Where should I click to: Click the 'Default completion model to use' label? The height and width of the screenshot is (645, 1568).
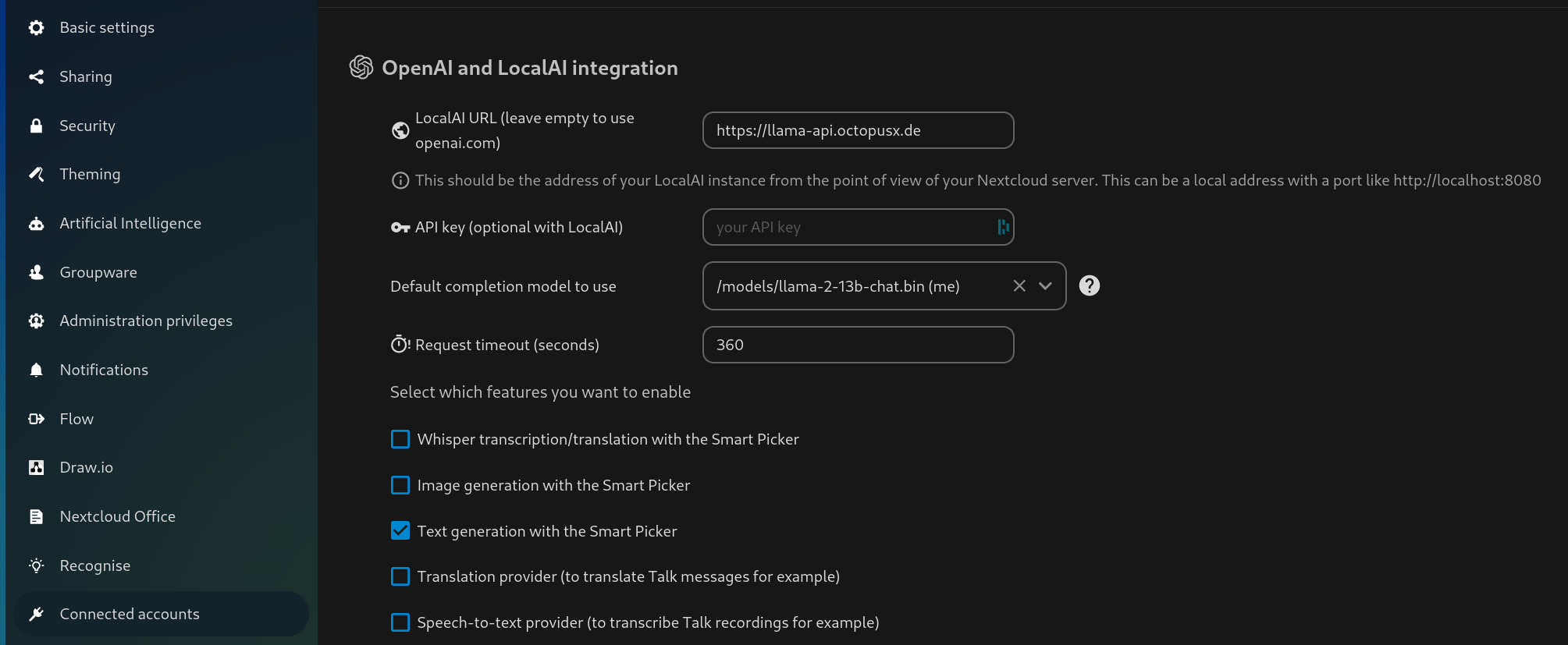503,286
